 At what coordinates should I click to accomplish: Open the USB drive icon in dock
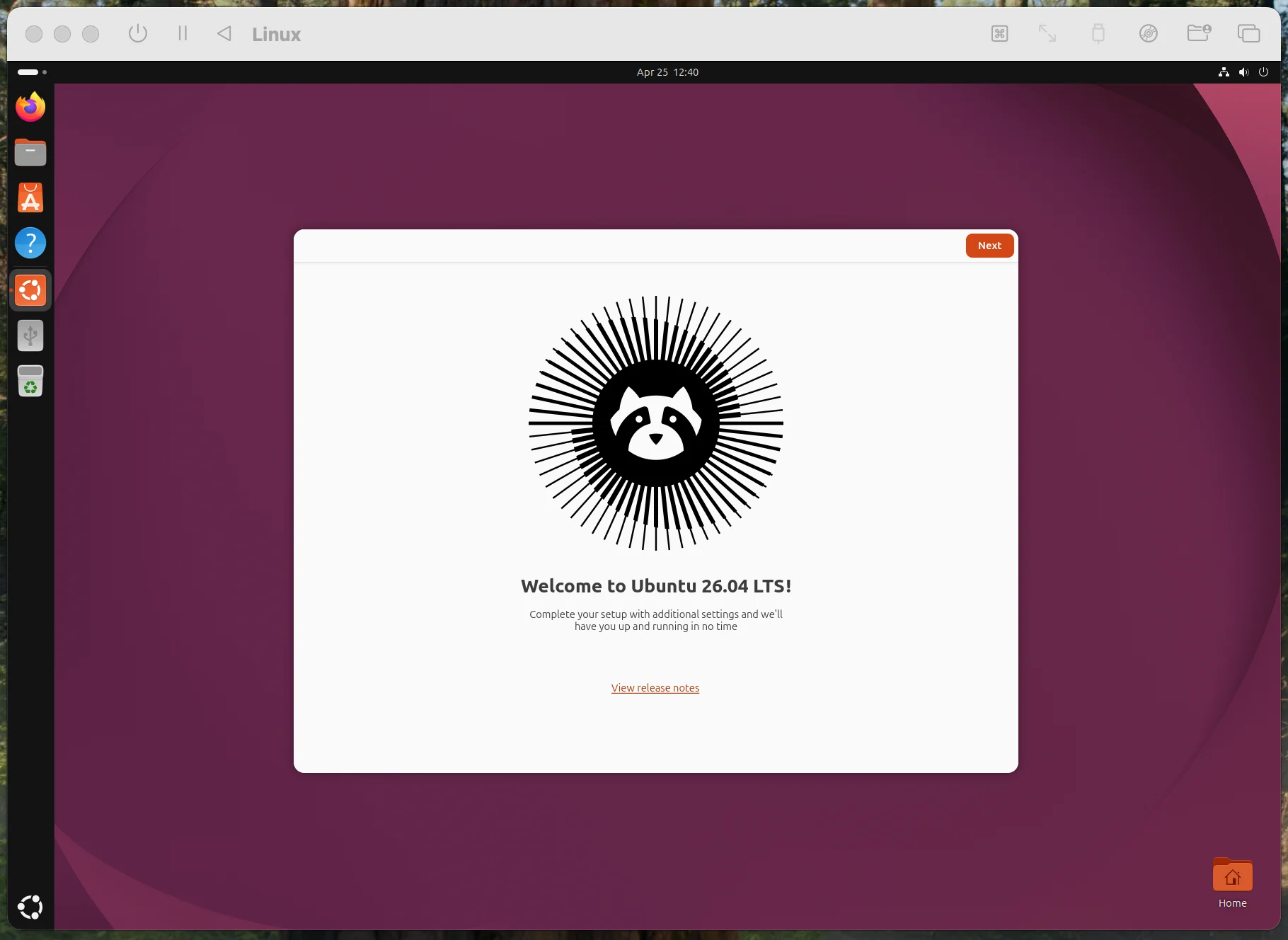point(30,336)
